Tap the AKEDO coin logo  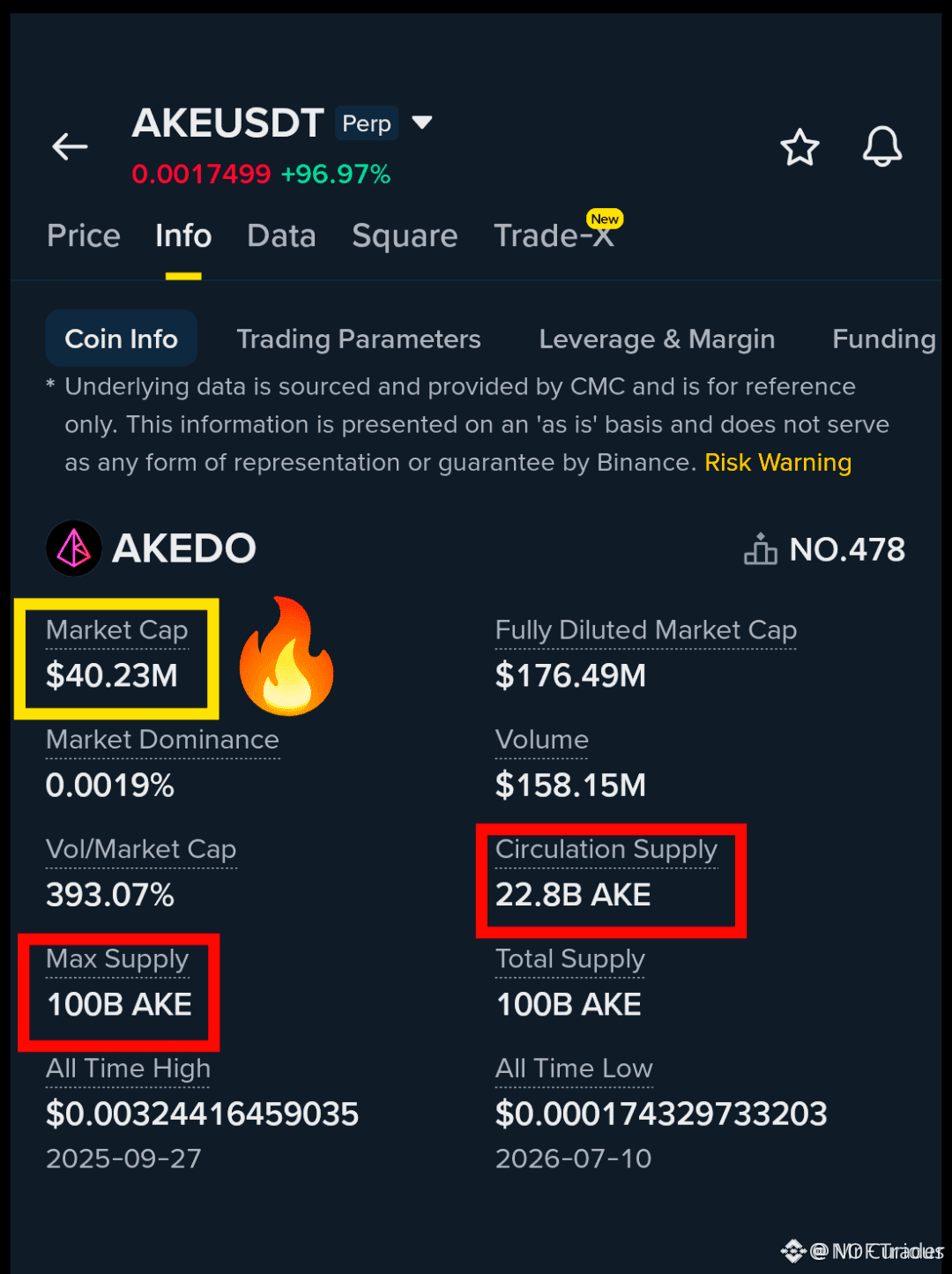tap(74, 548)
